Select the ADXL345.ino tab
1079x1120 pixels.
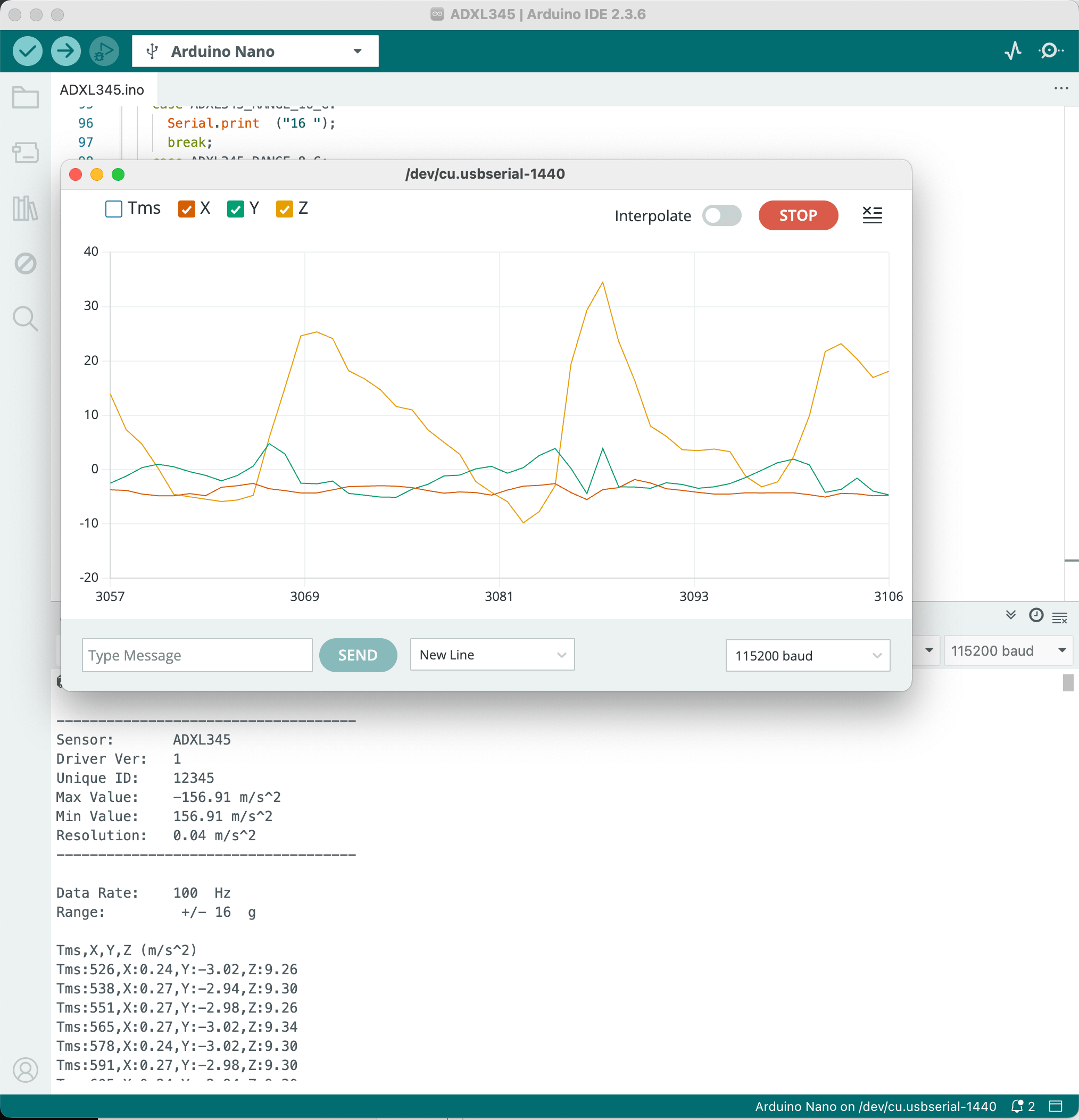click(102, 90)
